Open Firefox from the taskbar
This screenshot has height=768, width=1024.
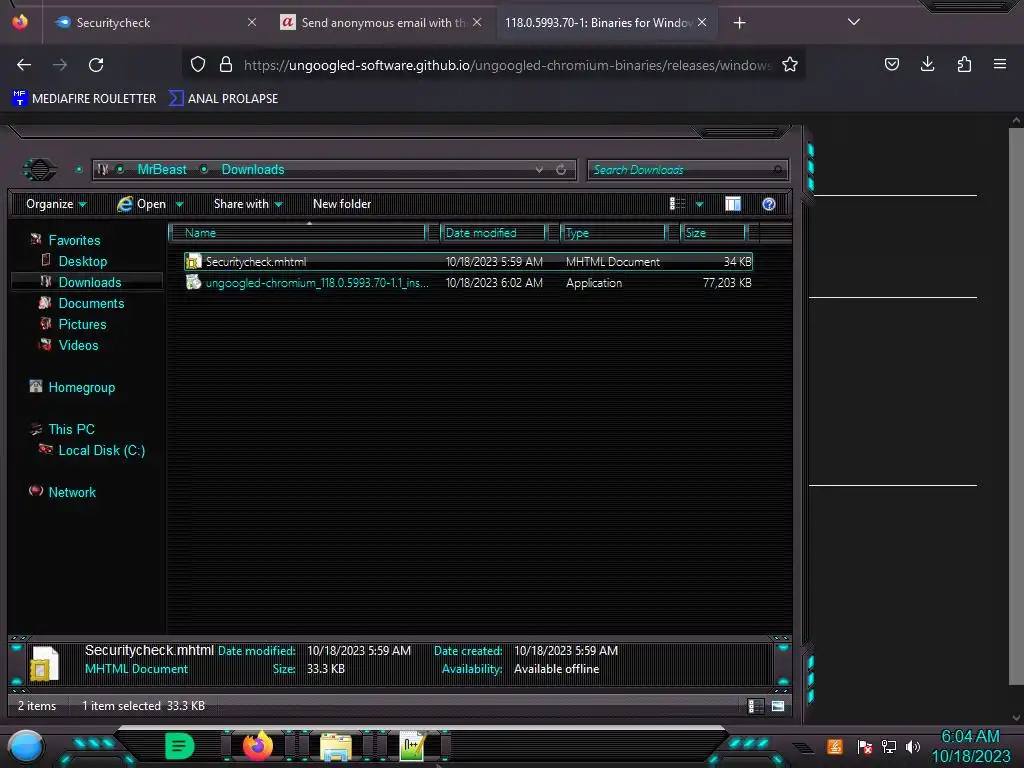[x=257, y=746]
